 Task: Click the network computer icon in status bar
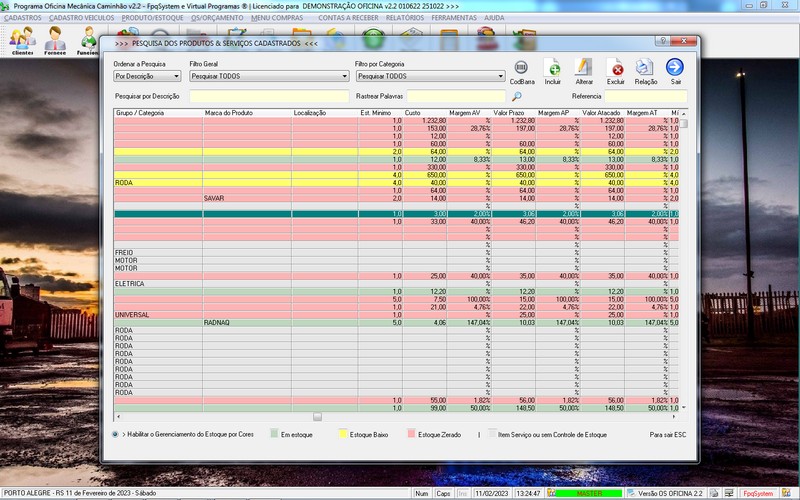(729, 493)
